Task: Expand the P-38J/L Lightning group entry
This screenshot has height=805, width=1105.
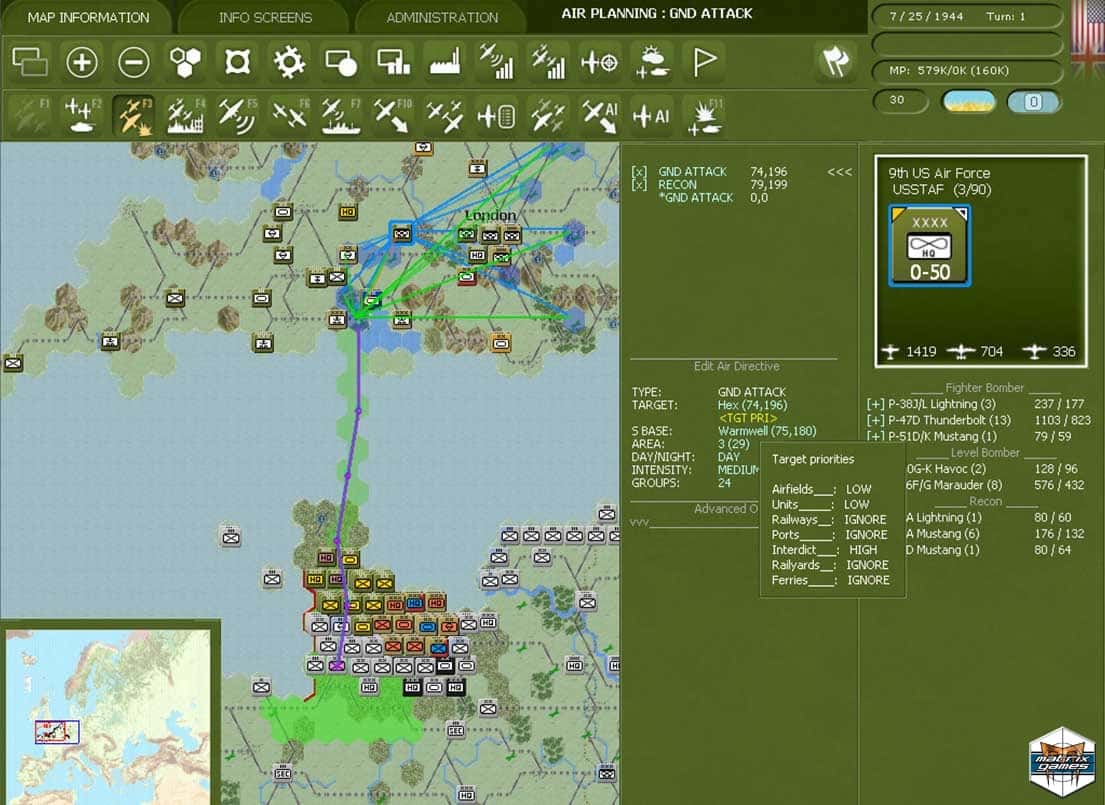Action: click(873, 403)
